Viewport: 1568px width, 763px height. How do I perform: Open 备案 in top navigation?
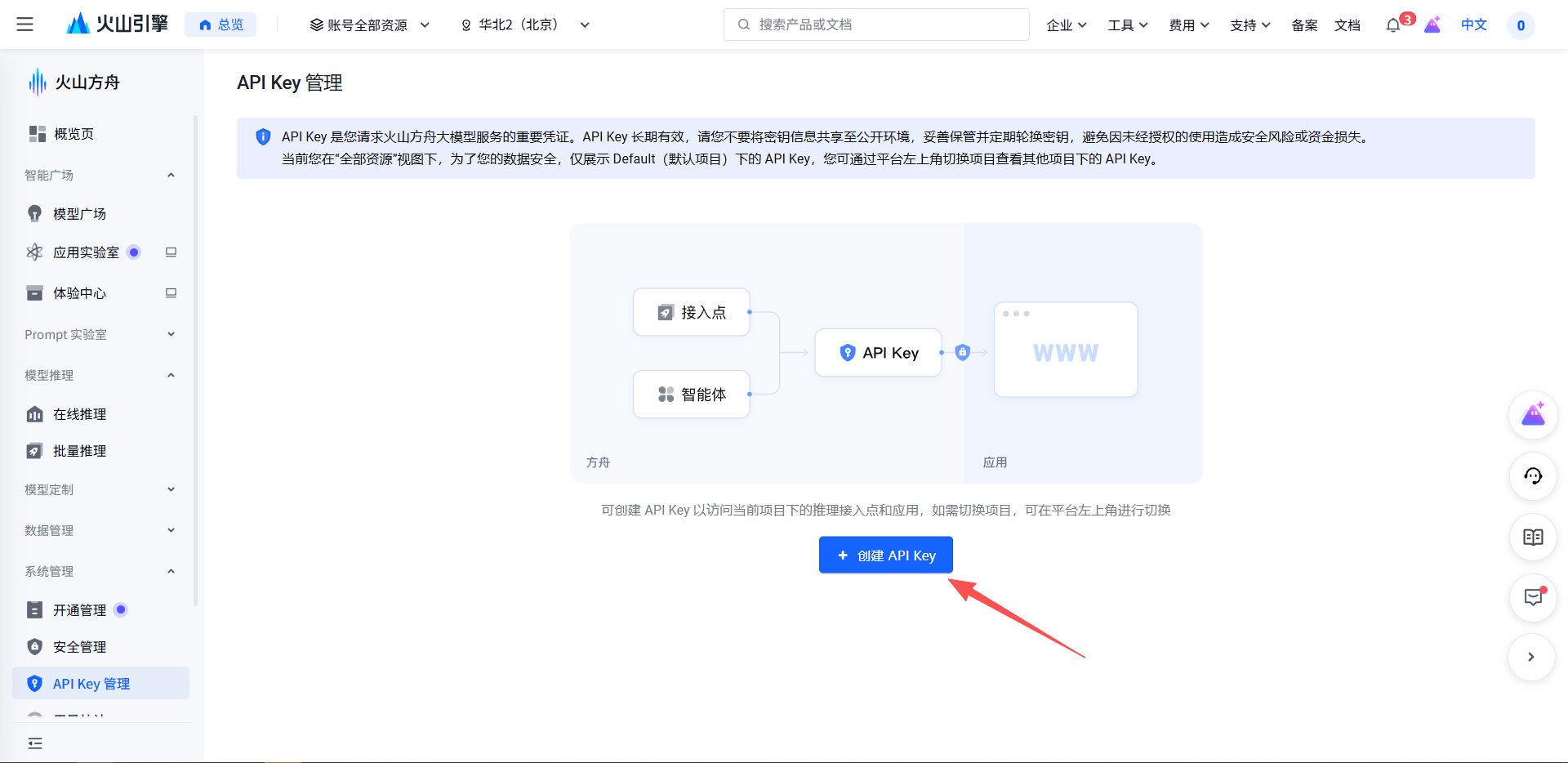point(1304,25)
